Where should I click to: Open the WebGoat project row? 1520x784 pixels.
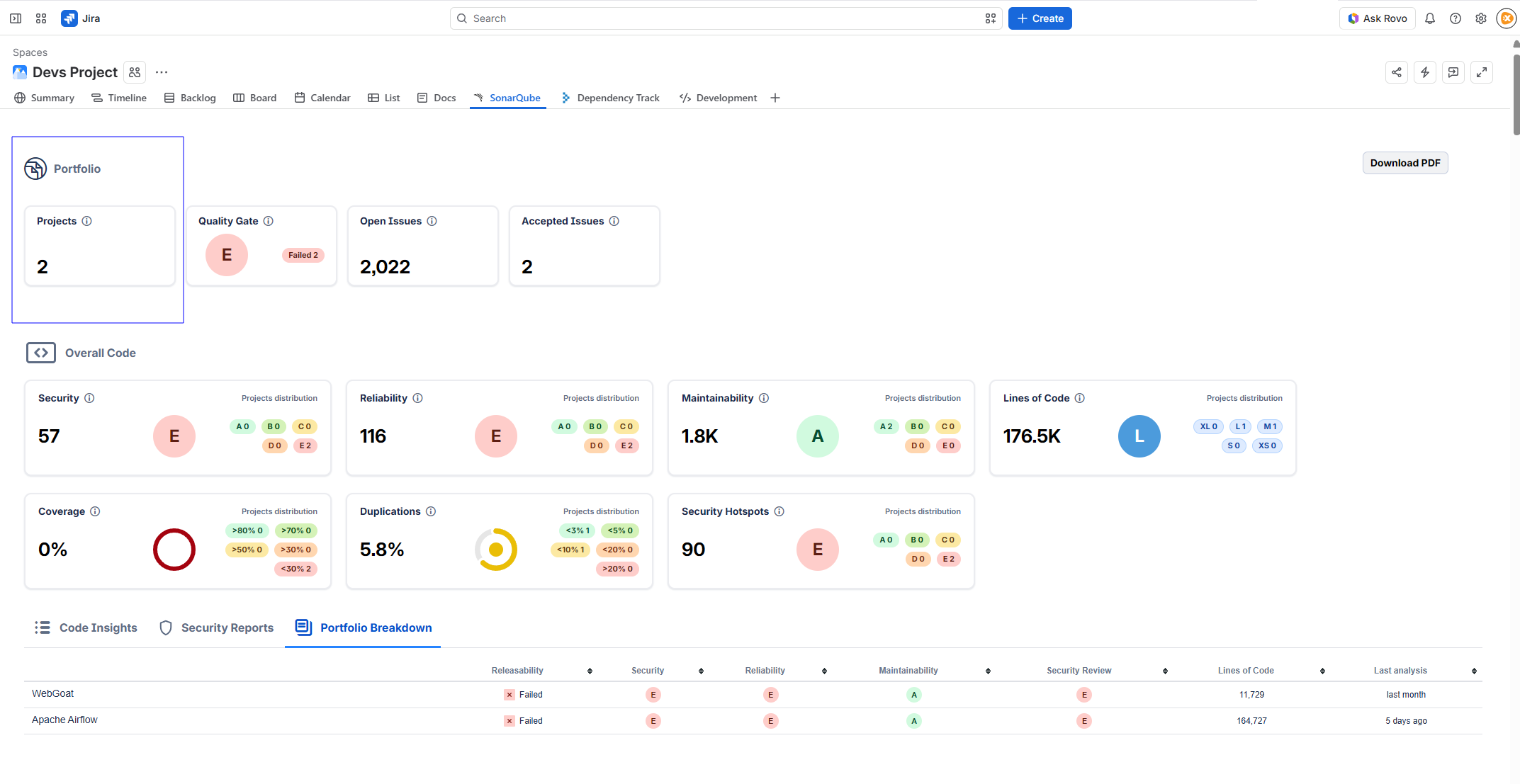pos(753,695)
